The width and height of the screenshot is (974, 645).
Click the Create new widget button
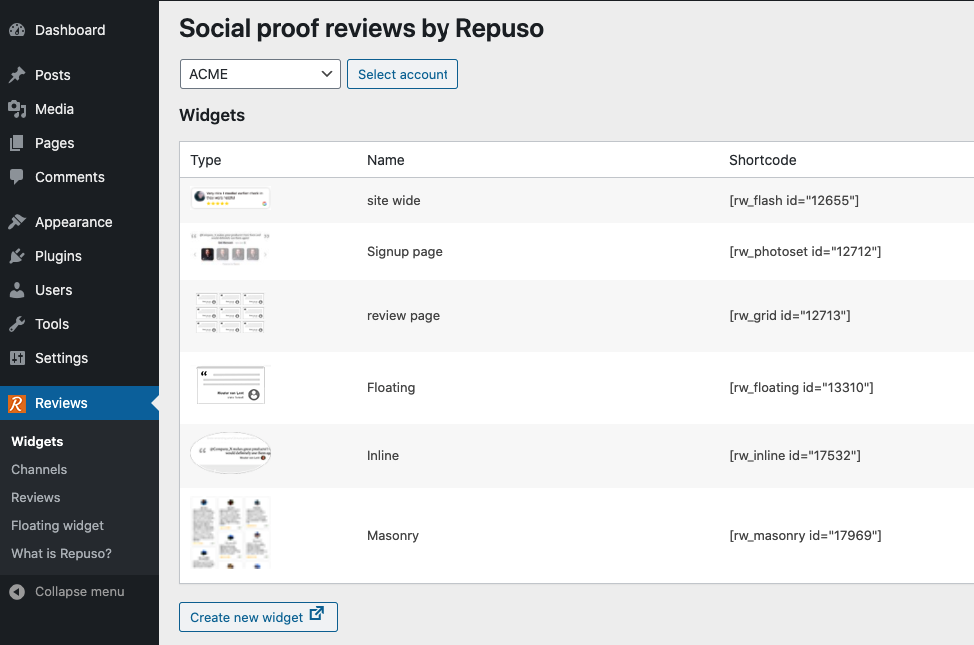click(258, 617)
